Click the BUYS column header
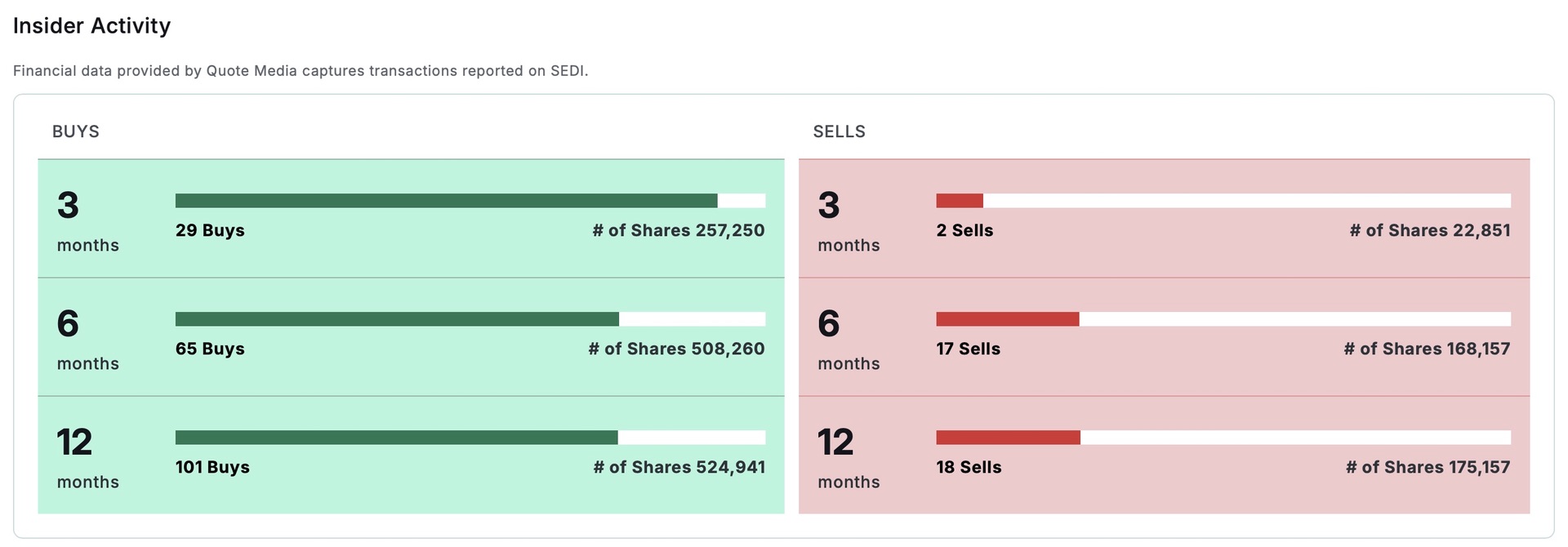 (x=76, y=131)
